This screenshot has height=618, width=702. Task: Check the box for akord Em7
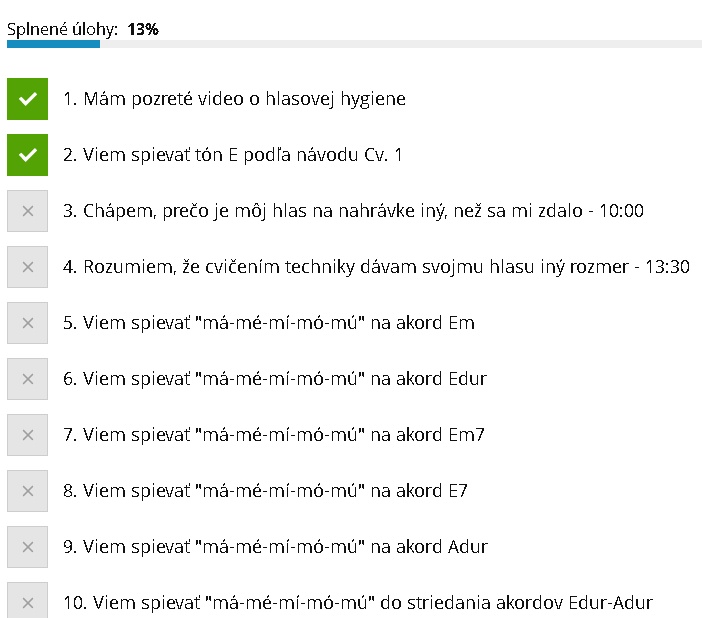click(27, 435)
